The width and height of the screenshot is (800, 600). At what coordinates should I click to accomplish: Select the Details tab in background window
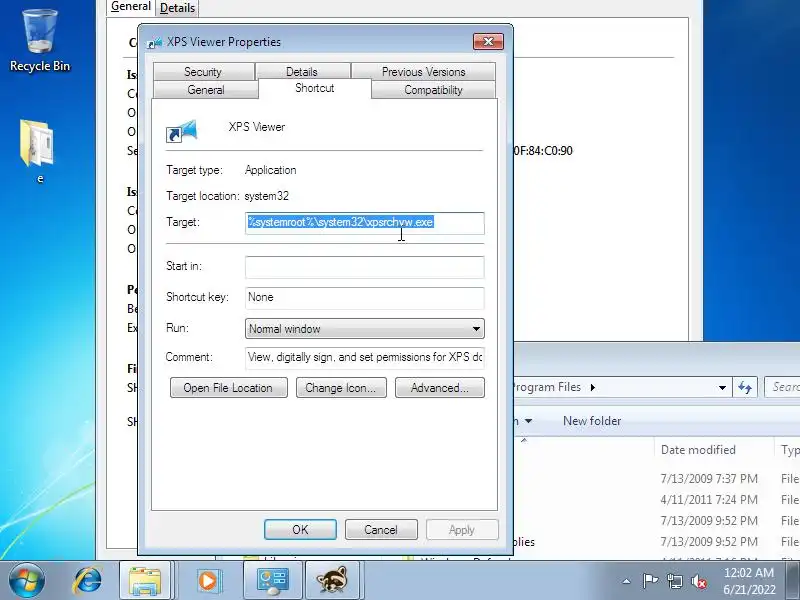(177, 8)
